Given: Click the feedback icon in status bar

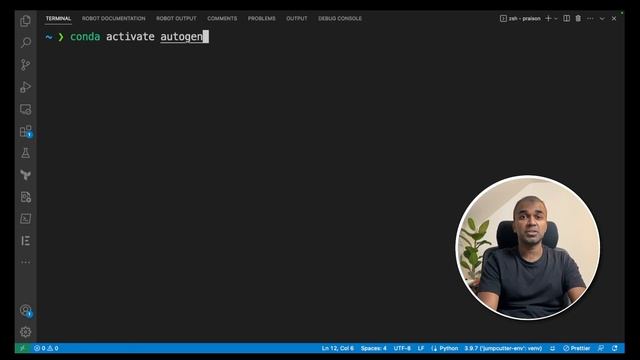Looking at the screenshot, I should coord(601,348).
